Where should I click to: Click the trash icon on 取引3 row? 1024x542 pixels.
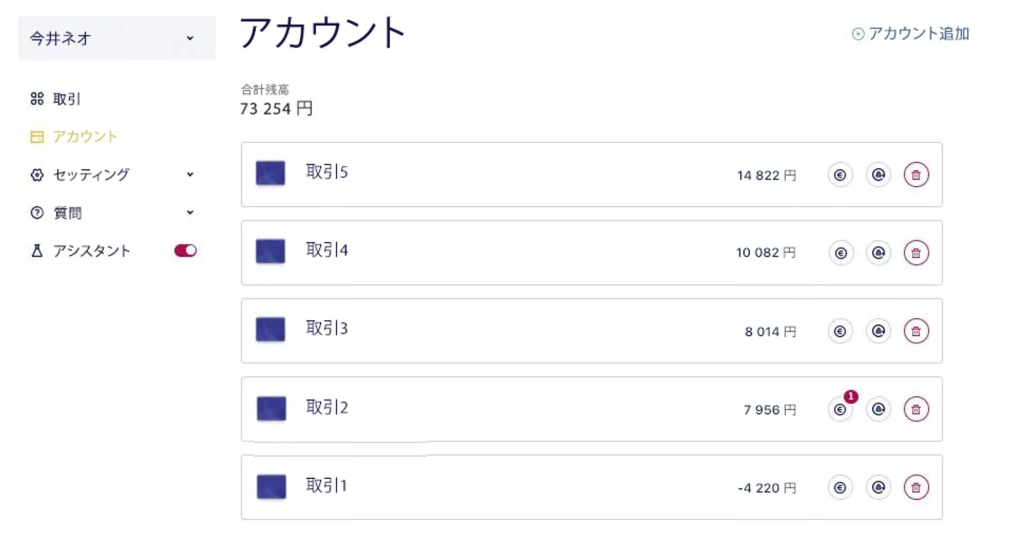[916, 331]
